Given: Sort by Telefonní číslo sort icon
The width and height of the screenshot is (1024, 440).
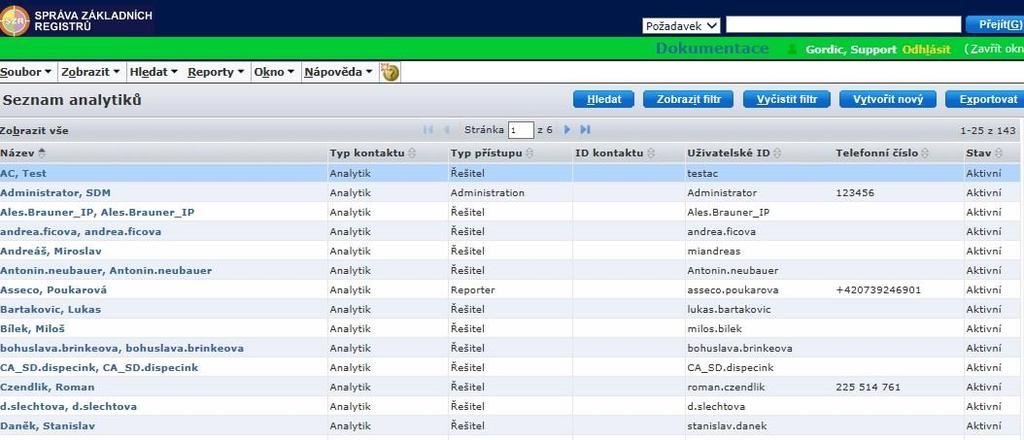Looking at the screenshot, I should click(x=925, y=153).
